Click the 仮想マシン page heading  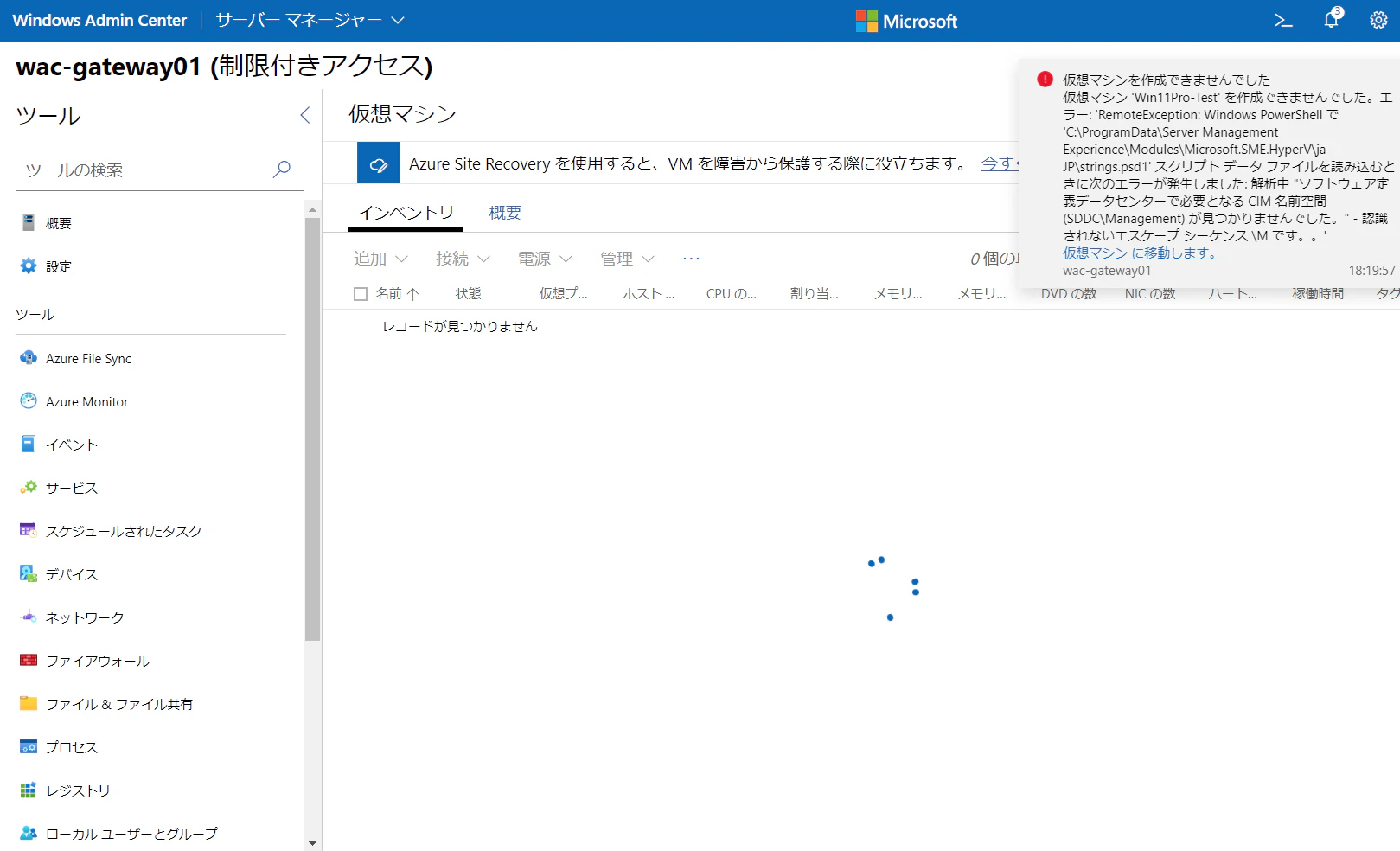[402, 114]
